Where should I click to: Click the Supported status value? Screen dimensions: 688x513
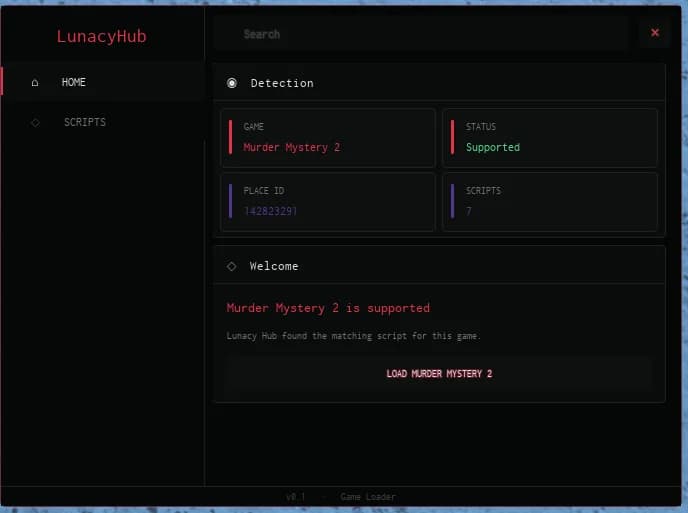(x=493, y=147)
